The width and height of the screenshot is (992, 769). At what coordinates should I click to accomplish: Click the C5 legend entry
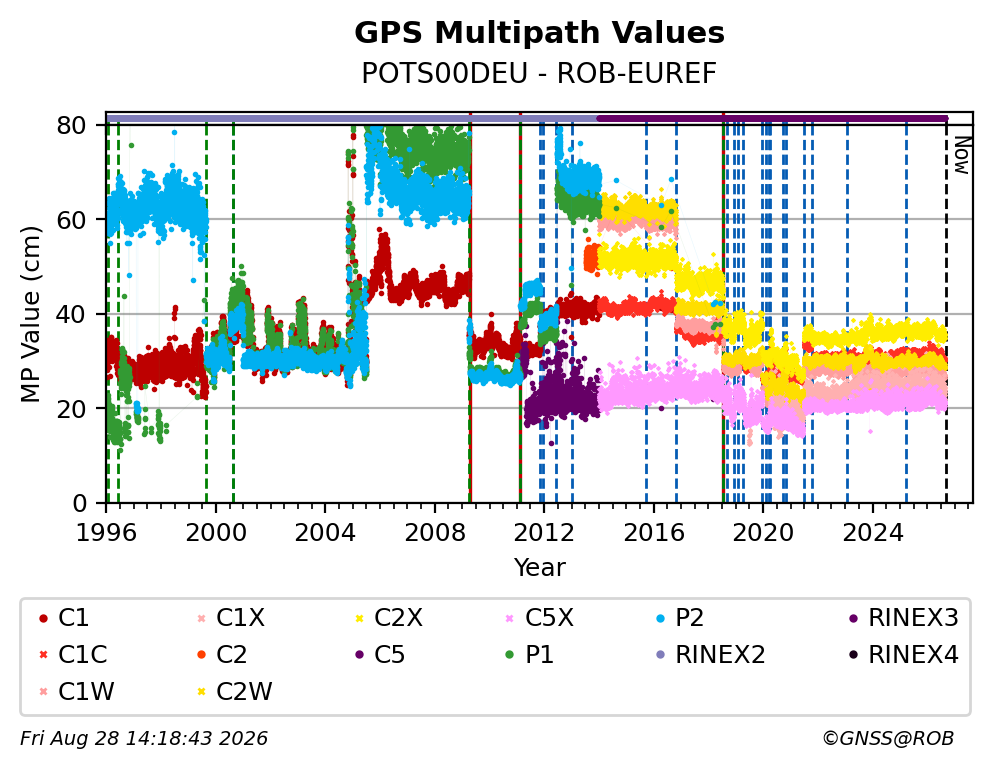click(380, 655)
